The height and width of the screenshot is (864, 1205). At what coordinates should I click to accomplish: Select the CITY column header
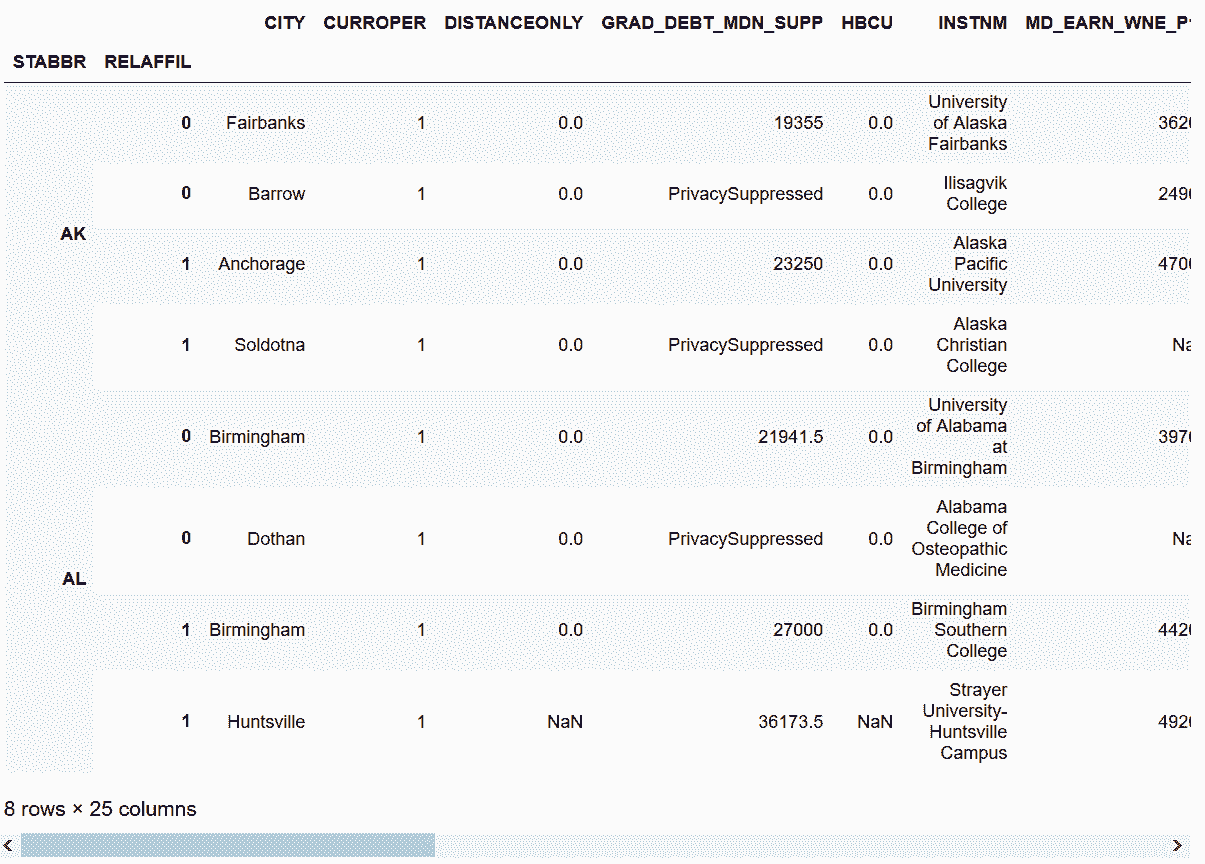point(284,23)
